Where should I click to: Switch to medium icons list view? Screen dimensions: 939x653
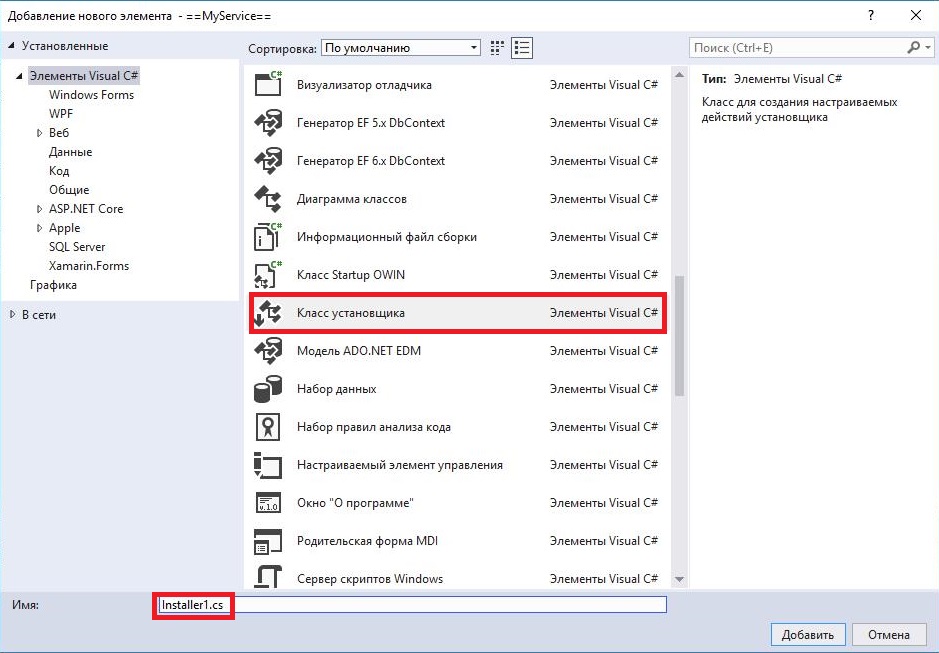tap(522, 48)
